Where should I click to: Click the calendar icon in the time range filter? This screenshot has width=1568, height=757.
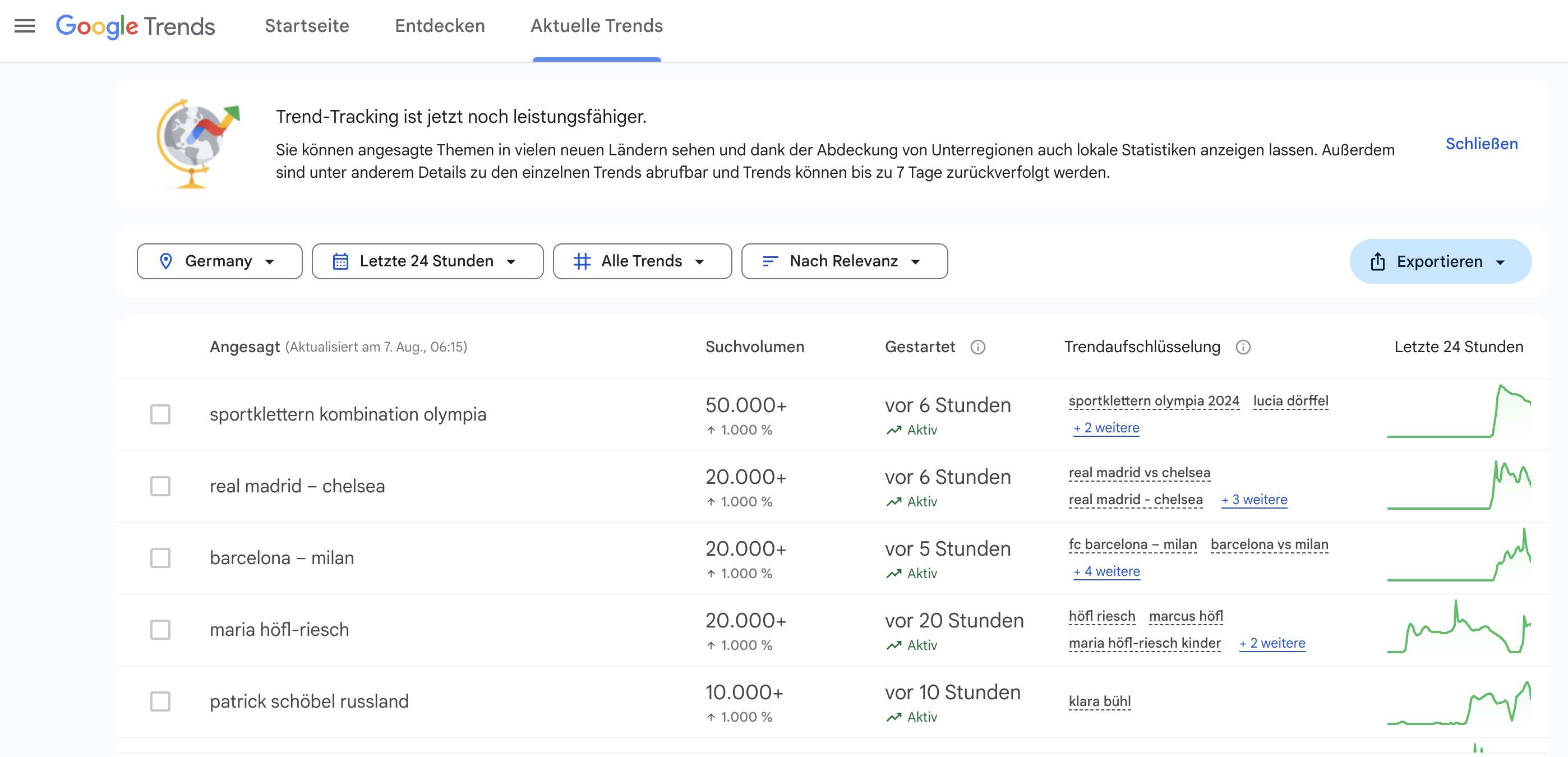coord(341,261)
